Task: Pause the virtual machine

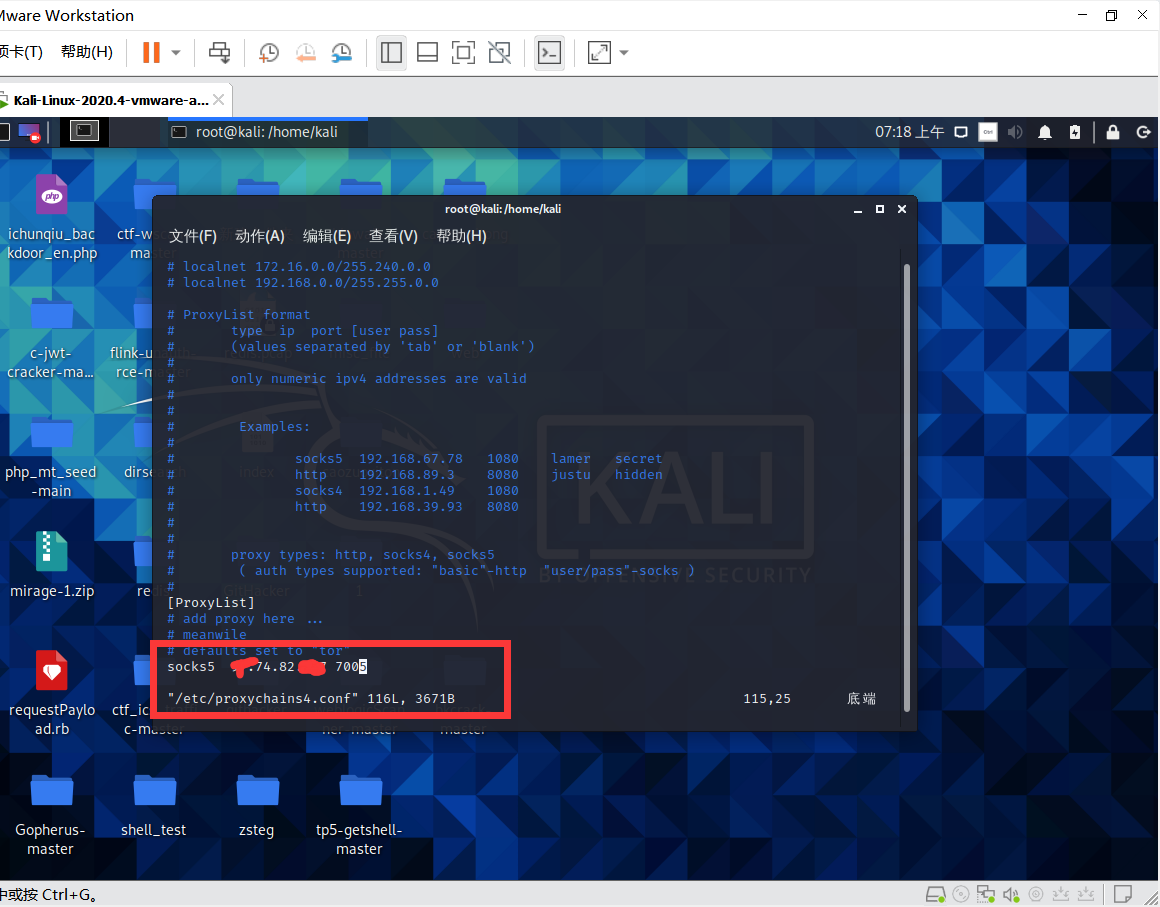Action: pyautogui.click(x=151, y=53)
